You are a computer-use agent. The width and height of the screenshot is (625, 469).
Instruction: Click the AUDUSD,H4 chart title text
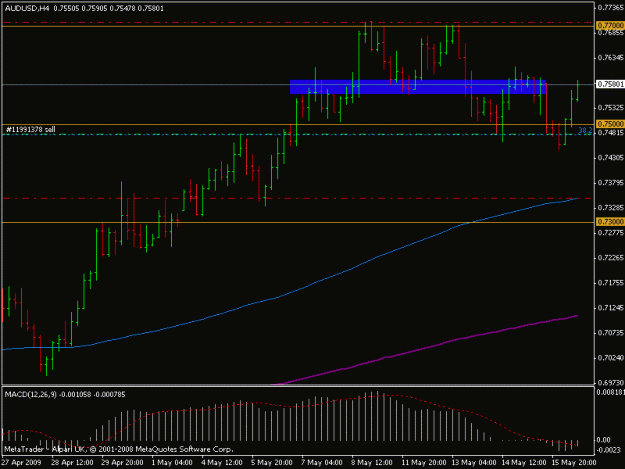point(27,8)
